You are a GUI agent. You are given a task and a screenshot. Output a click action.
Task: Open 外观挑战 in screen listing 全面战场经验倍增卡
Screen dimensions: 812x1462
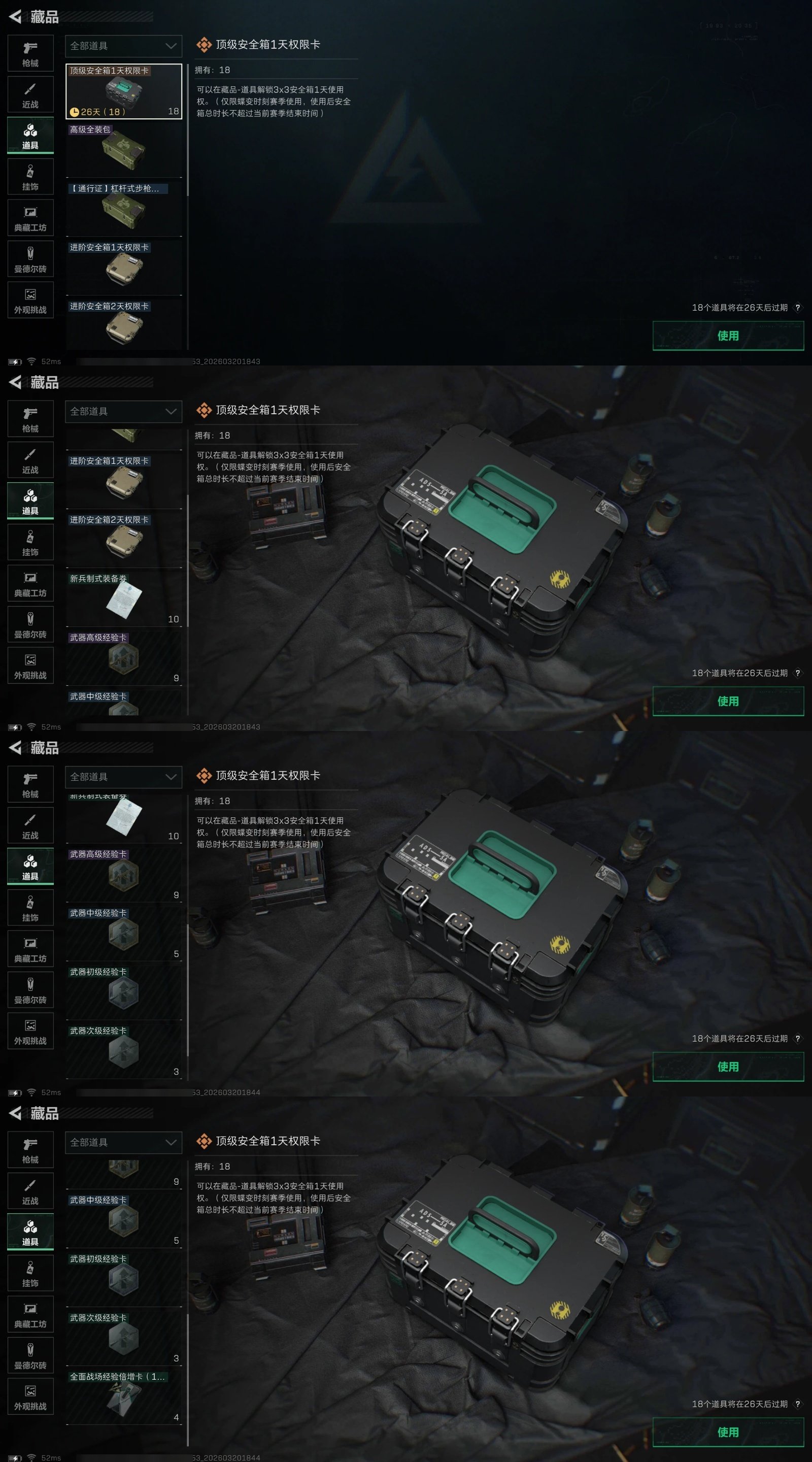[30, 1397]
